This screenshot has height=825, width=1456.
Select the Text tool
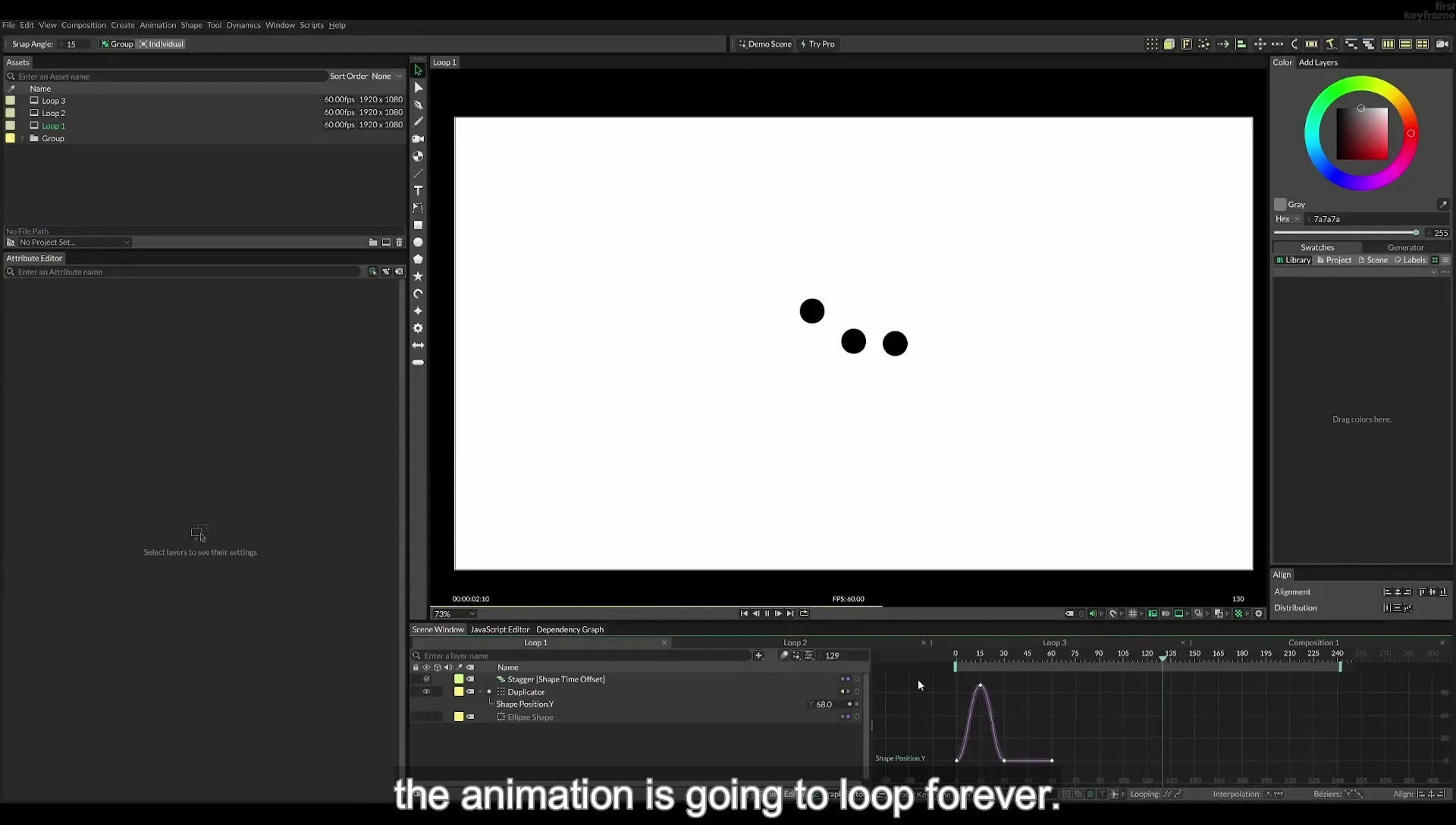click(418, 190)
